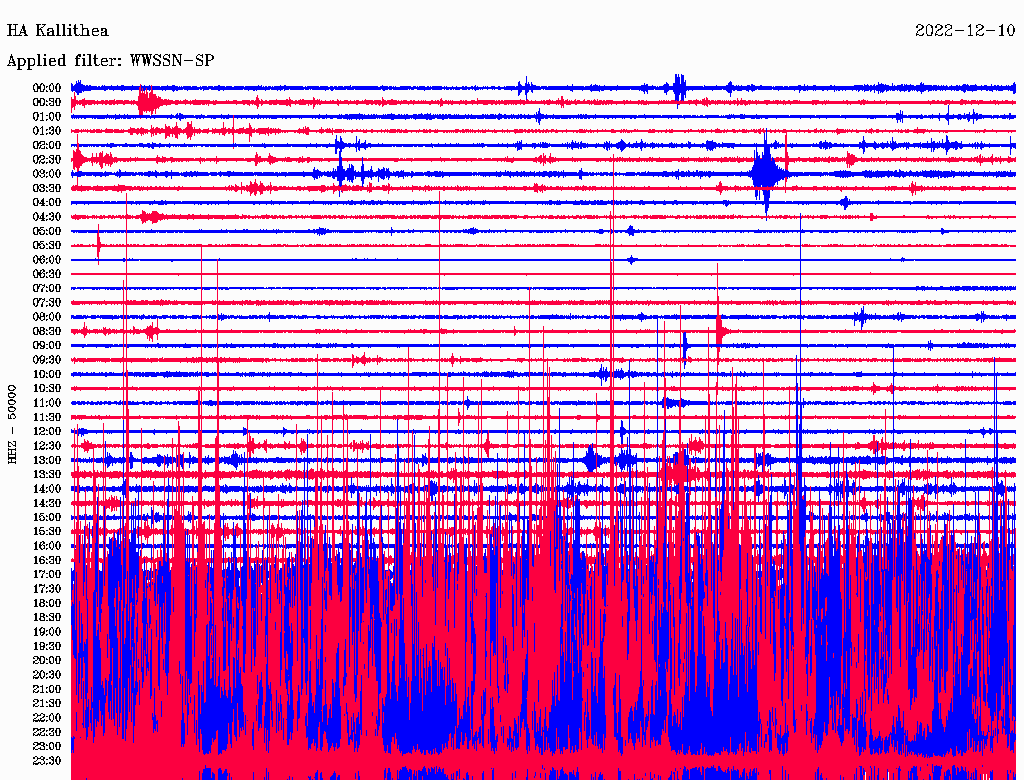Select the 15:30 time label
This screenshot has width=1024, height=780.
point(47,532)
